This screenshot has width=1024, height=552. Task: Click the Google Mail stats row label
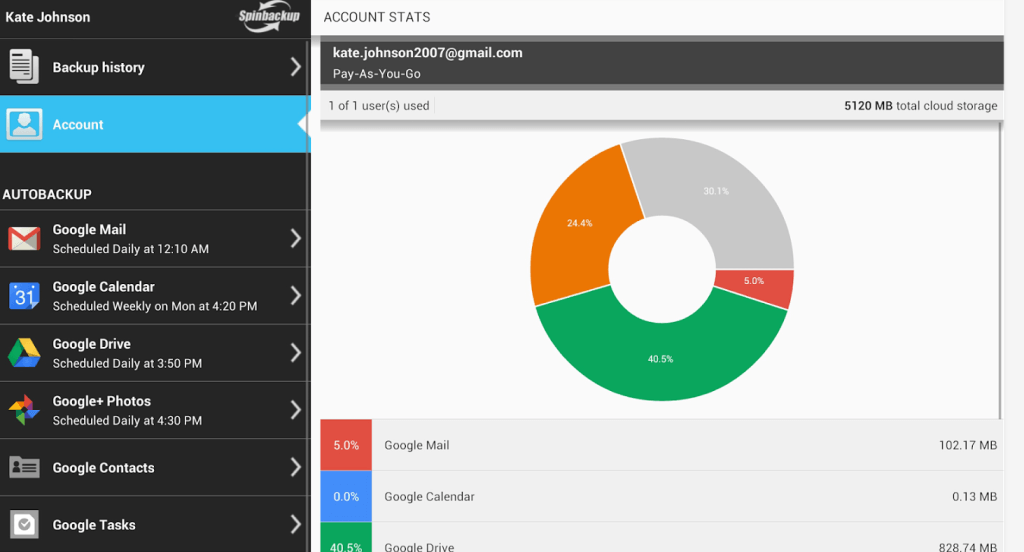point(417,445)
